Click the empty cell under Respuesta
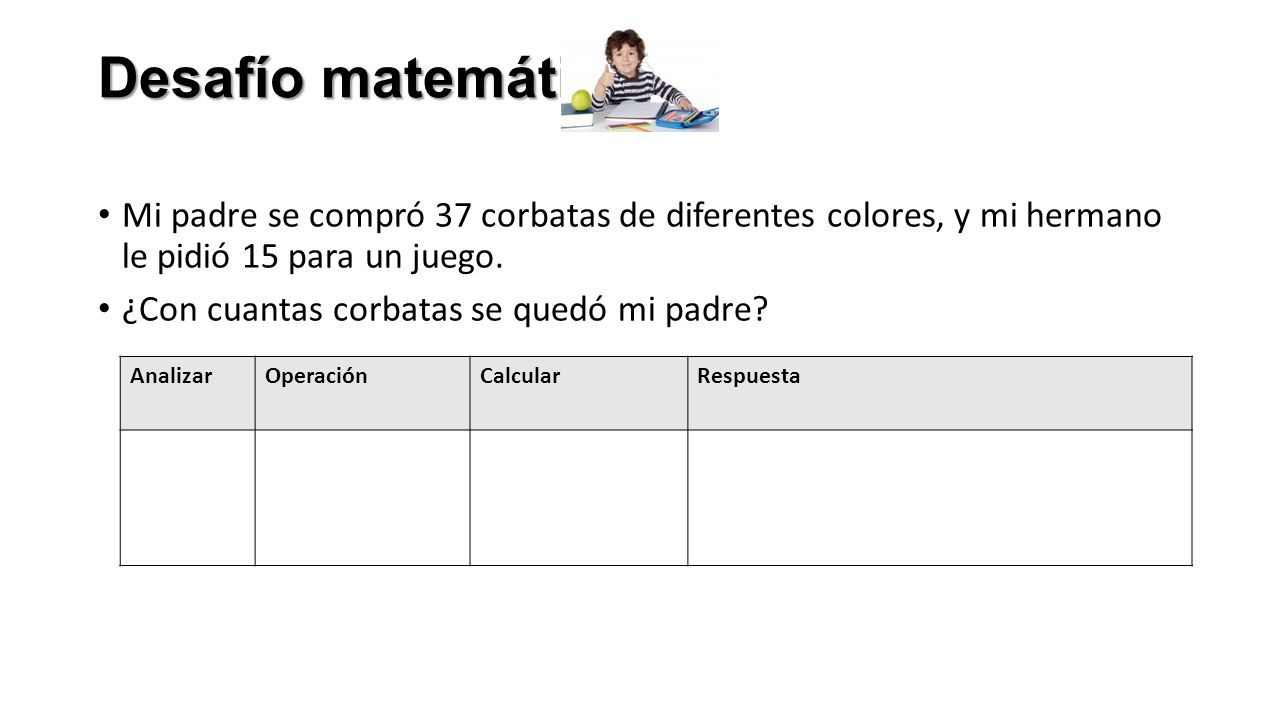The width and height of the screenshot is (1280, 720). 939,497
